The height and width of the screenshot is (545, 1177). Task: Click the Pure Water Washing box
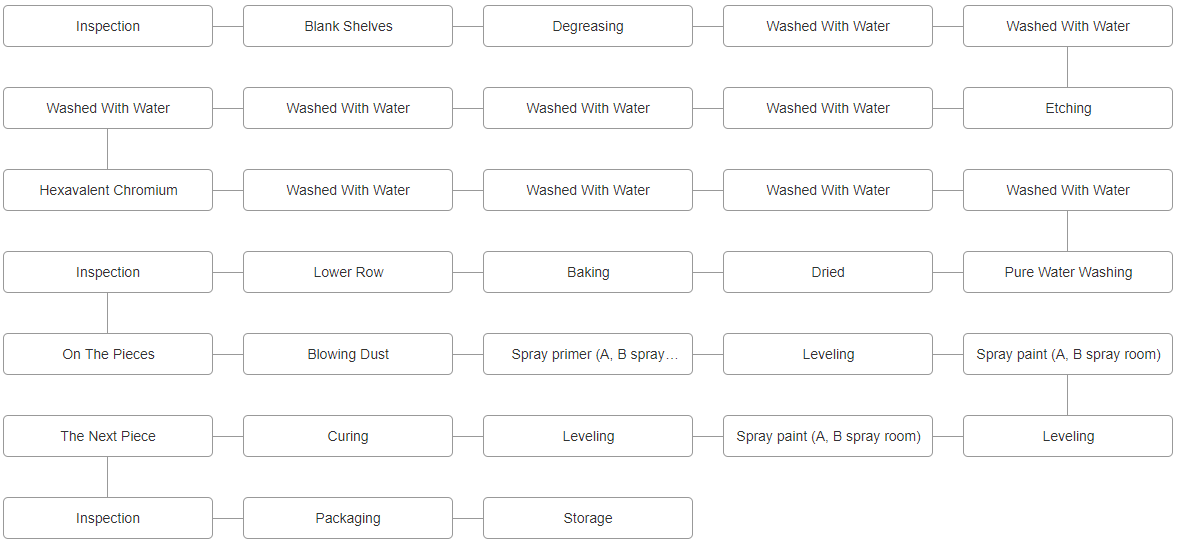point(1068,272)
